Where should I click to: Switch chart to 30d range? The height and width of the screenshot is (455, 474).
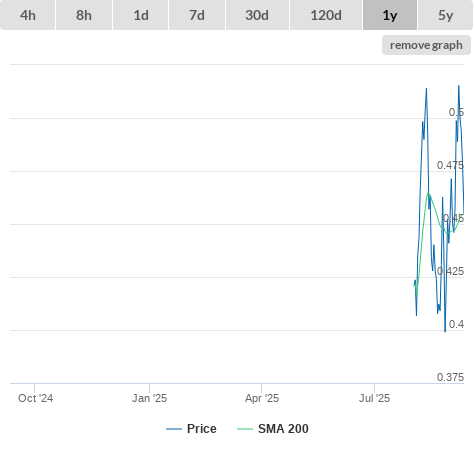point(257,15)
